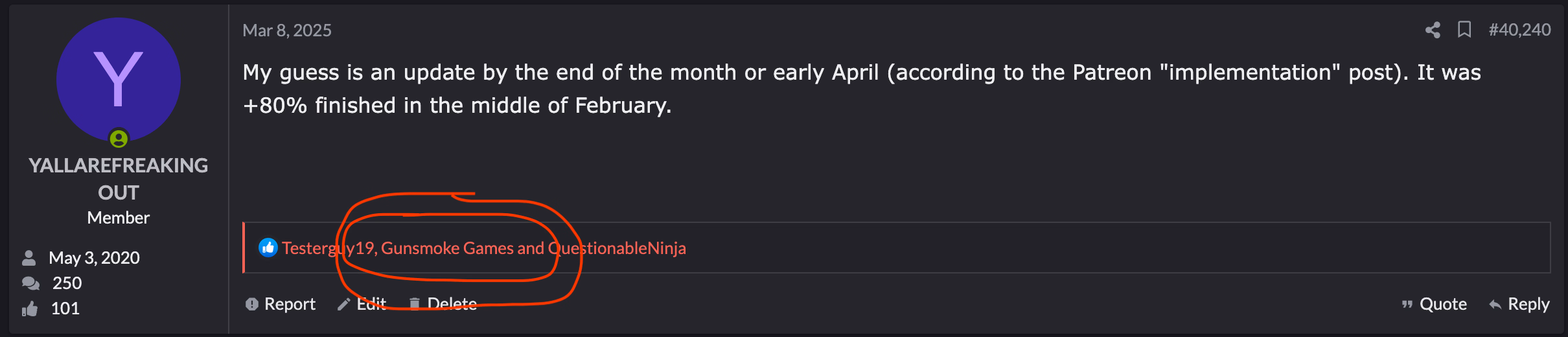The height and width of the screenshot is (337, 1568).
Task: Bookmark this post
Action: [1464, 30]
